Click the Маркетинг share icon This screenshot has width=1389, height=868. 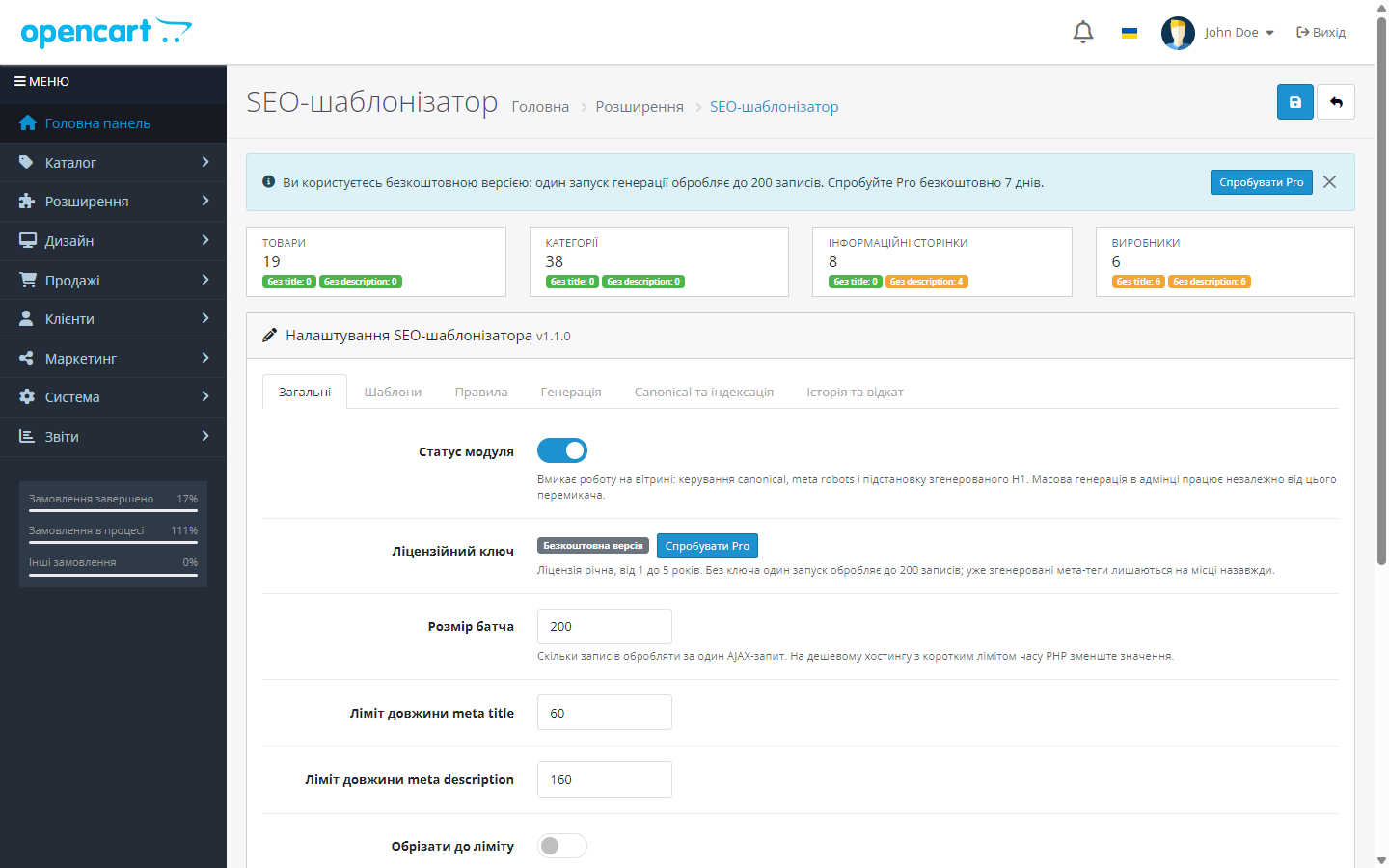click(x=27, y=359)
